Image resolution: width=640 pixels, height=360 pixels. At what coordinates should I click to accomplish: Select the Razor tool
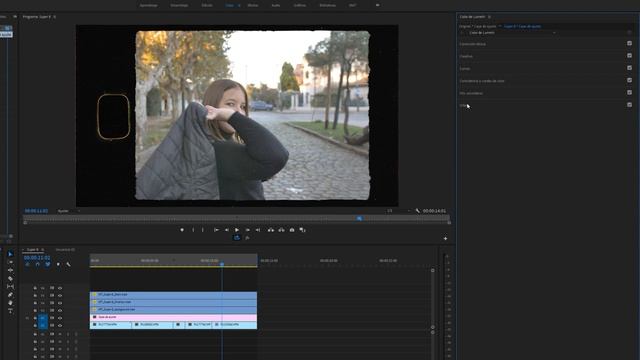coord(10,278)
